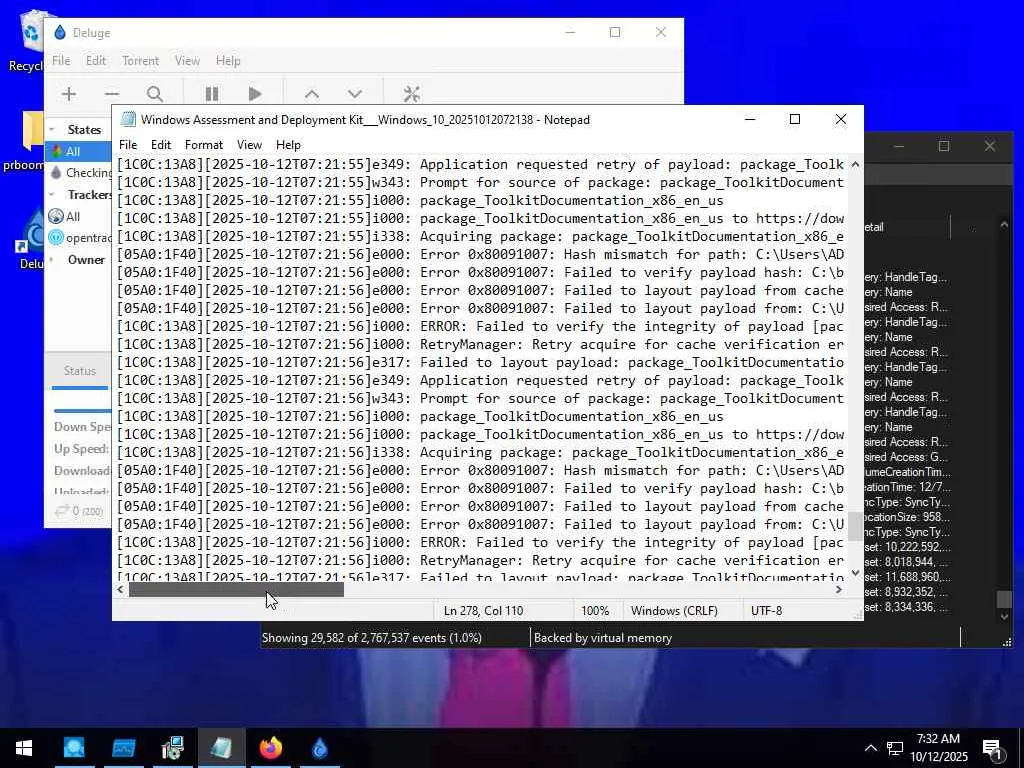1024x768 pixels.
Task: Select Deluge desktop shortcut icon
Action: click(29, 238)
